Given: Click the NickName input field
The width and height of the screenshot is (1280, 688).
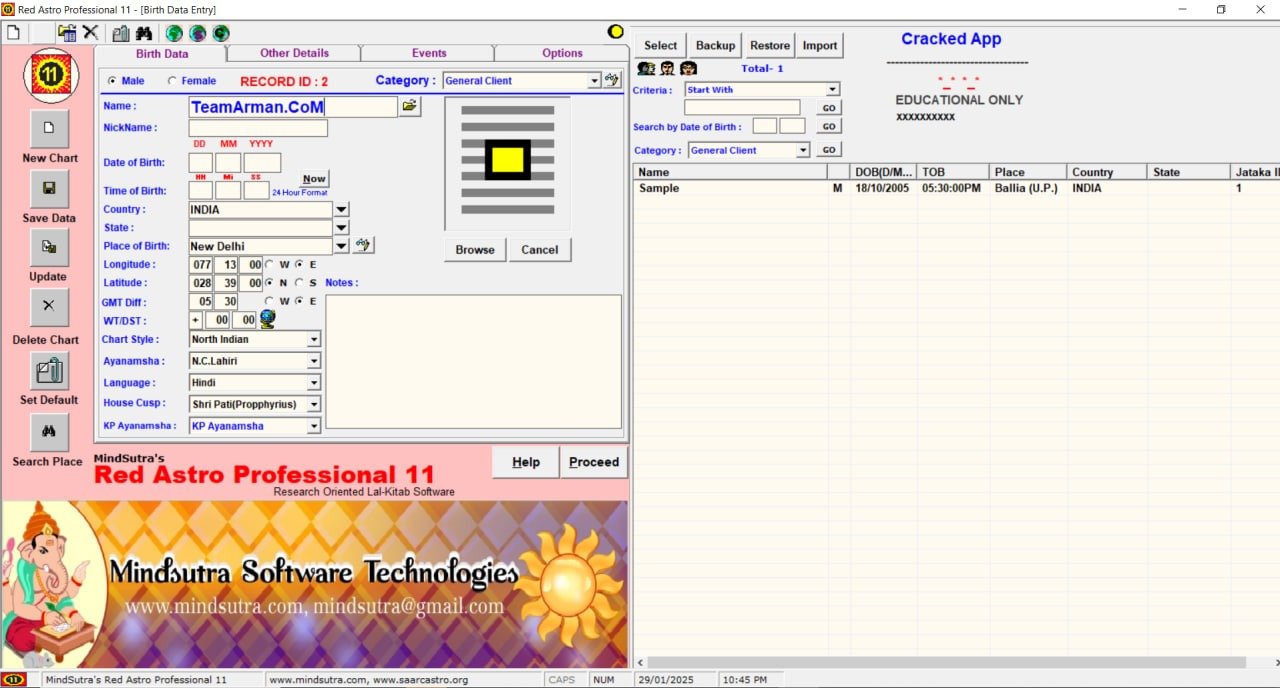Looking at the screenshot, I should [258, 128].
